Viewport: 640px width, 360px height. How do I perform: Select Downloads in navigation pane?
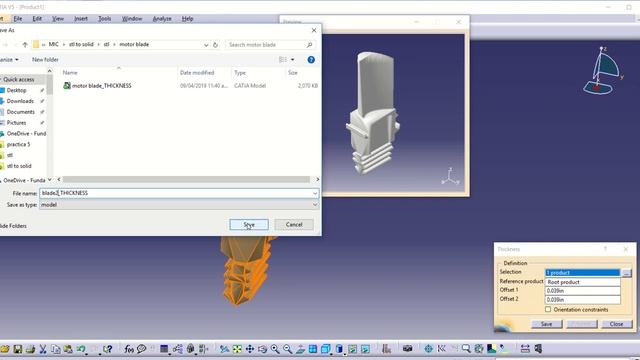tap(20, 101)
